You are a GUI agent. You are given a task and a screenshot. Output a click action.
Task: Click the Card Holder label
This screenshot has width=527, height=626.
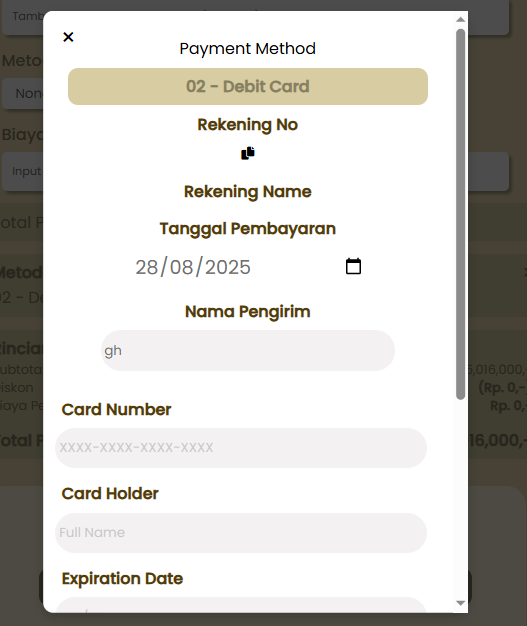click(x=110, y=494)
